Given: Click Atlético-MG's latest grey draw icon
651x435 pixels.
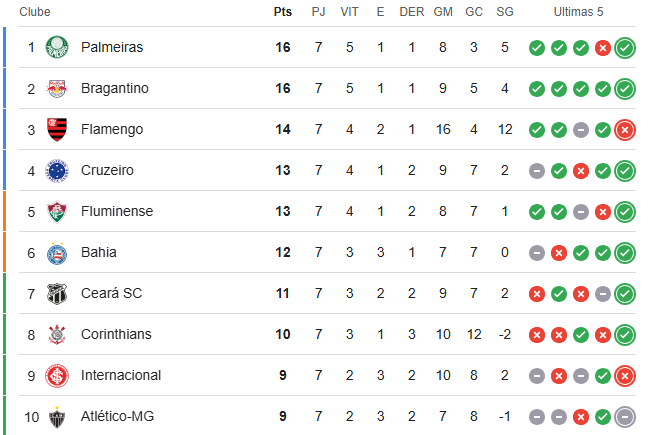Looking at the screenshot, I should (625, 417).
